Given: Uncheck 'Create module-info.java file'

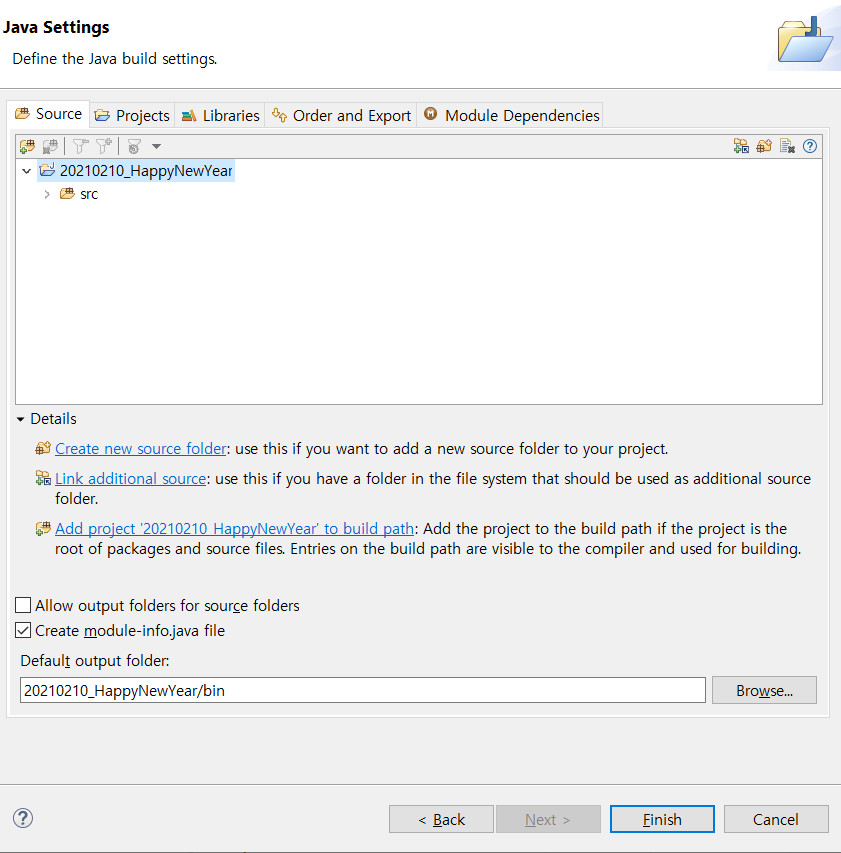Looking at the screenshot, I should pos(22,630).
